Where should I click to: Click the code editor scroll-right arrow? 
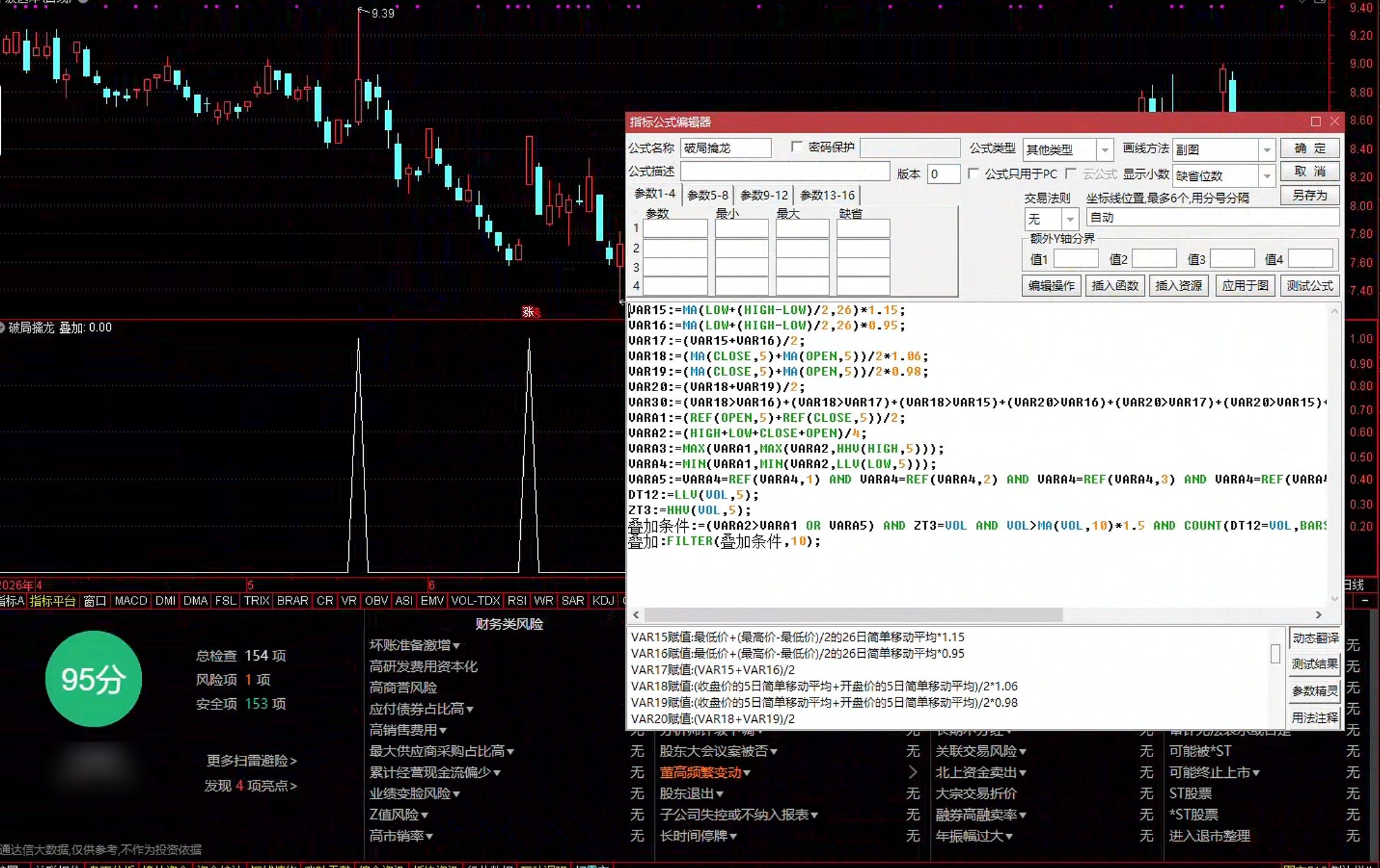coord(1319,615)
